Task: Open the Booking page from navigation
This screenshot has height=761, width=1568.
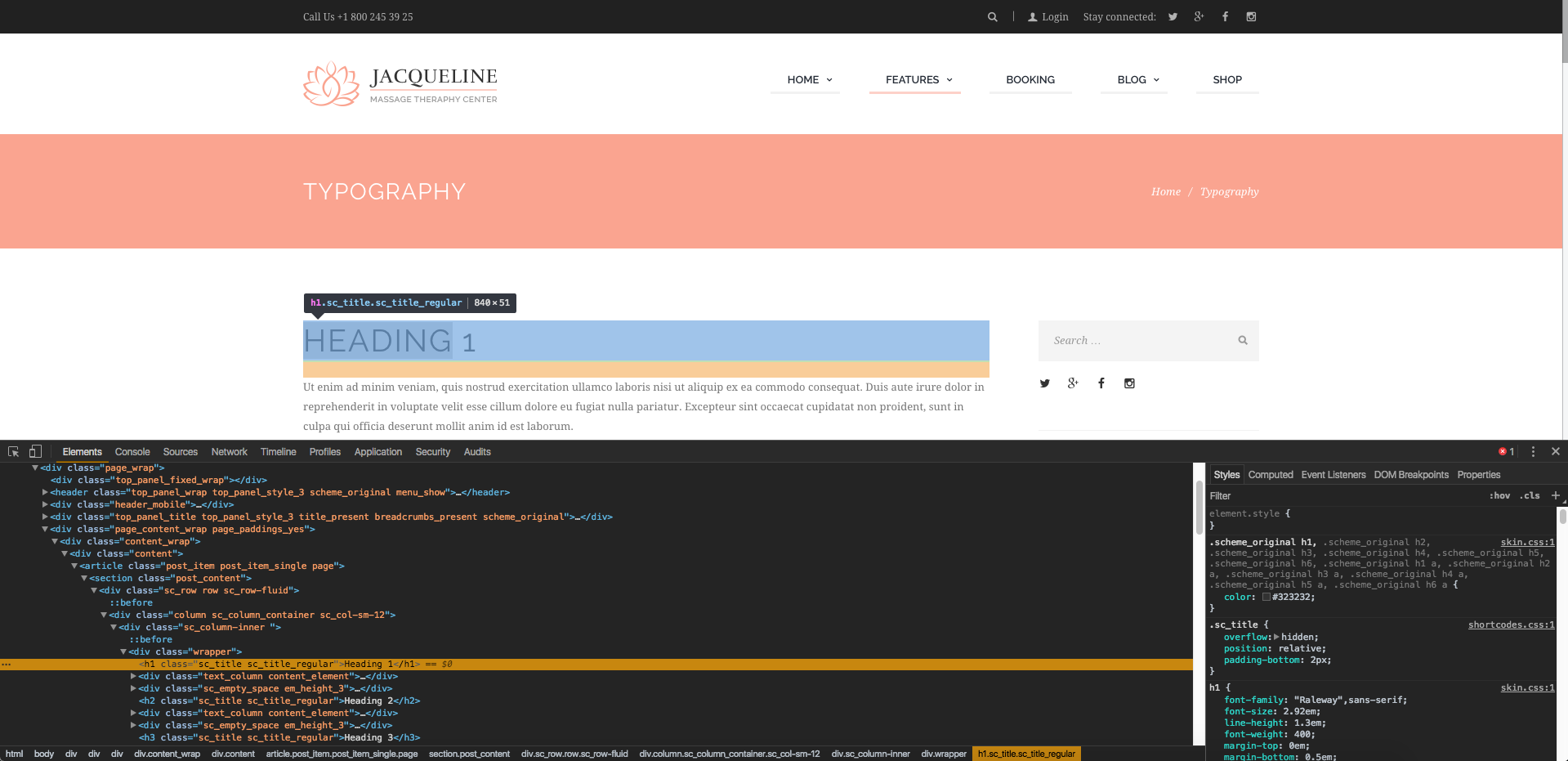Action: 1030,80
